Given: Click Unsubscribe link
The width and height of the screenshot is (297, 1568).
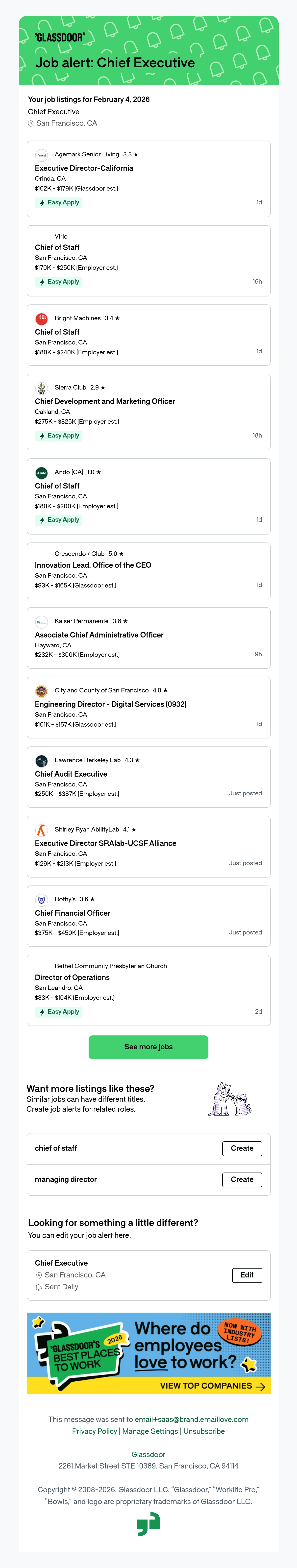Looking at the screenshot, I should 204,1432.
